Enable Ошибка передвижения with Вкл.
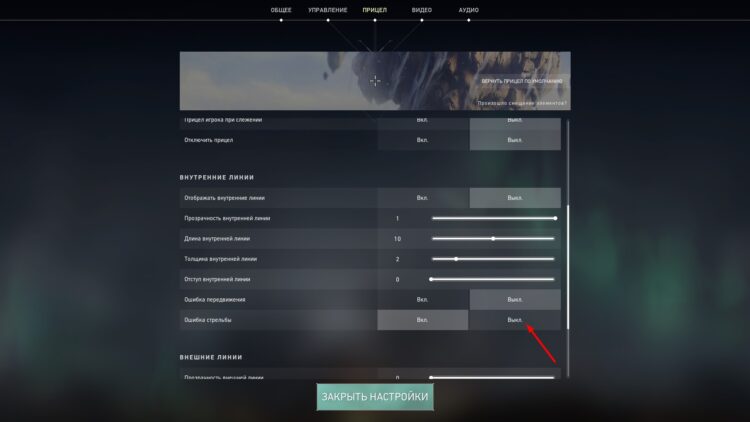The height and width of the screenshot is (422, 750). click(422, 300)
